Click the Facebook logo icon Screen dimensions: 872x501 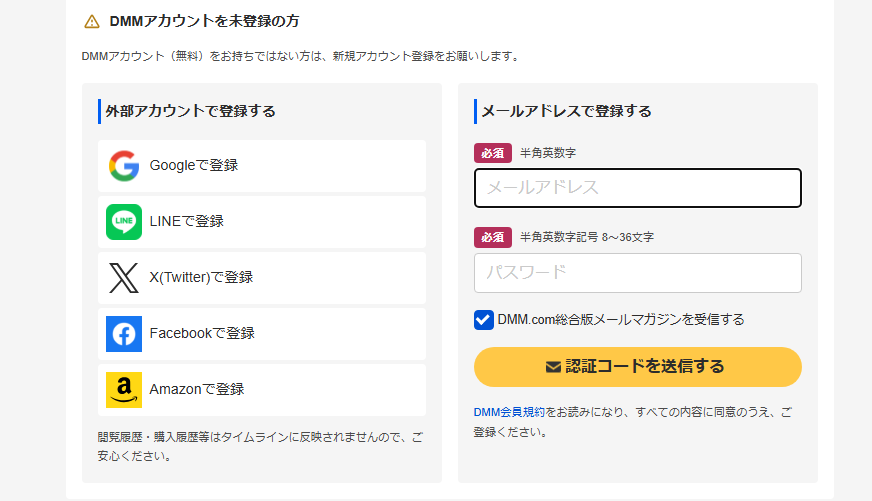click(124, 334)
